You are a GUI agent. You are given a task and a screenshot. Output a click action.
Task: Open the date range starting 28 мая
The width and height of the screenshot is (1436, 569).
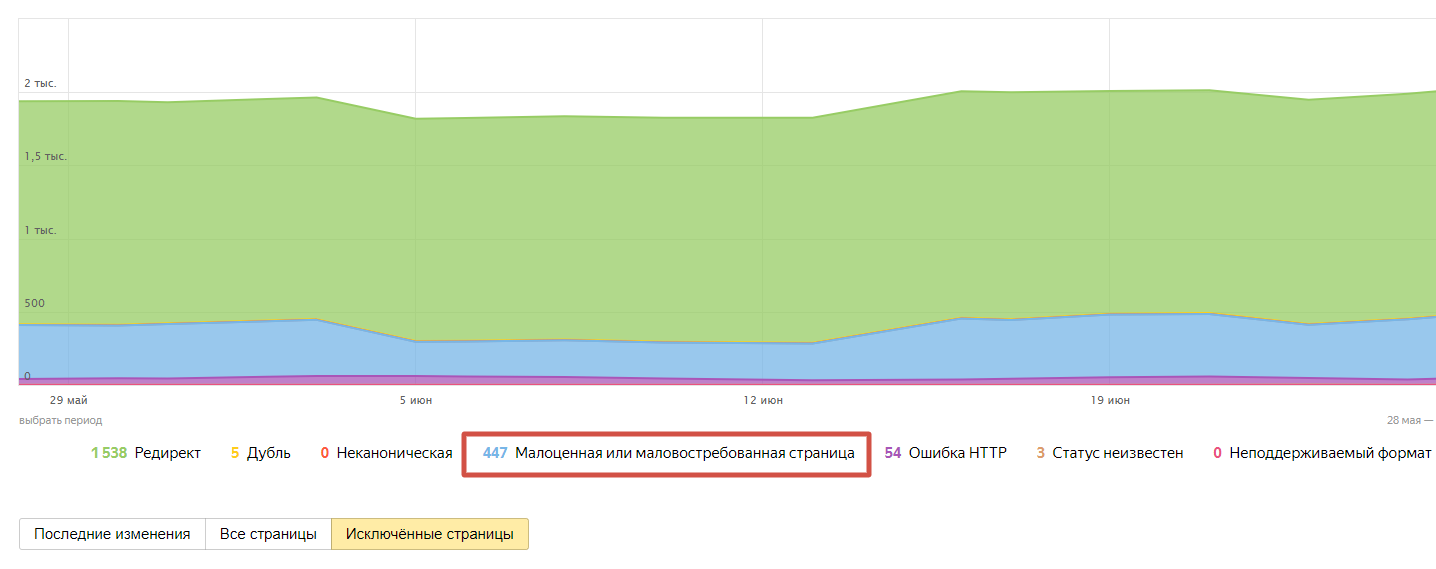(1409, 421)
